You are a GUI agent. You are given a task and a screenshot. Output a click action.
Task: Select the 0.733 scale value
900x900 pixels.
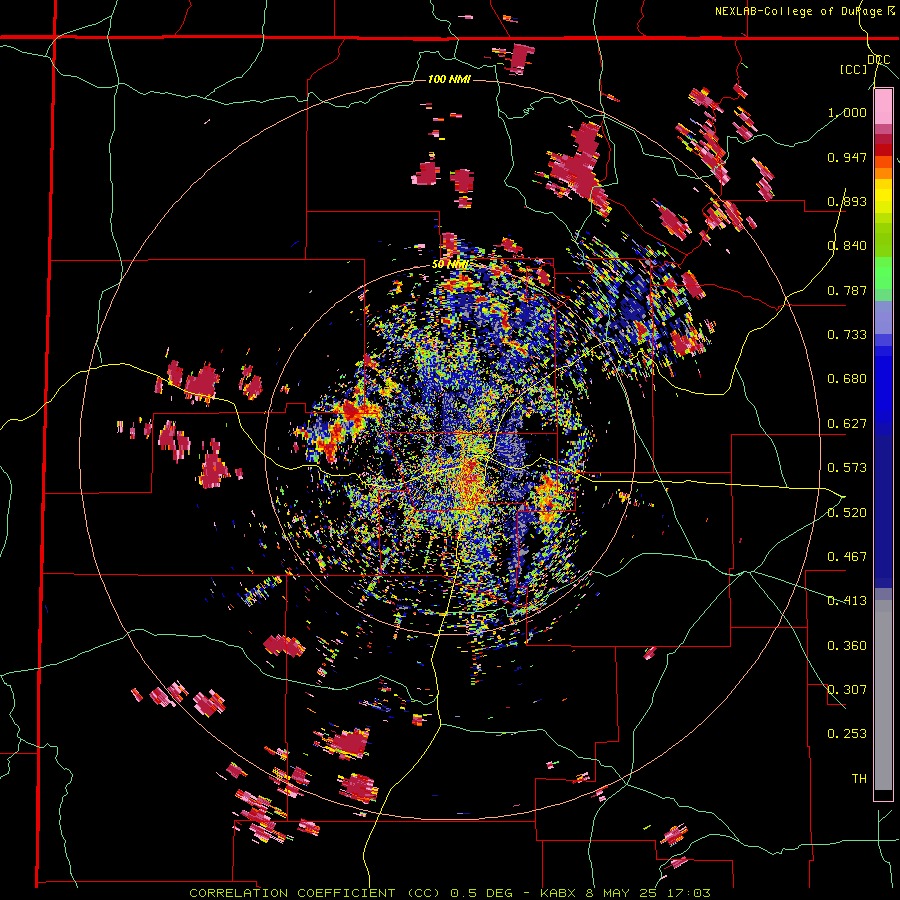[x=847, y=335]
